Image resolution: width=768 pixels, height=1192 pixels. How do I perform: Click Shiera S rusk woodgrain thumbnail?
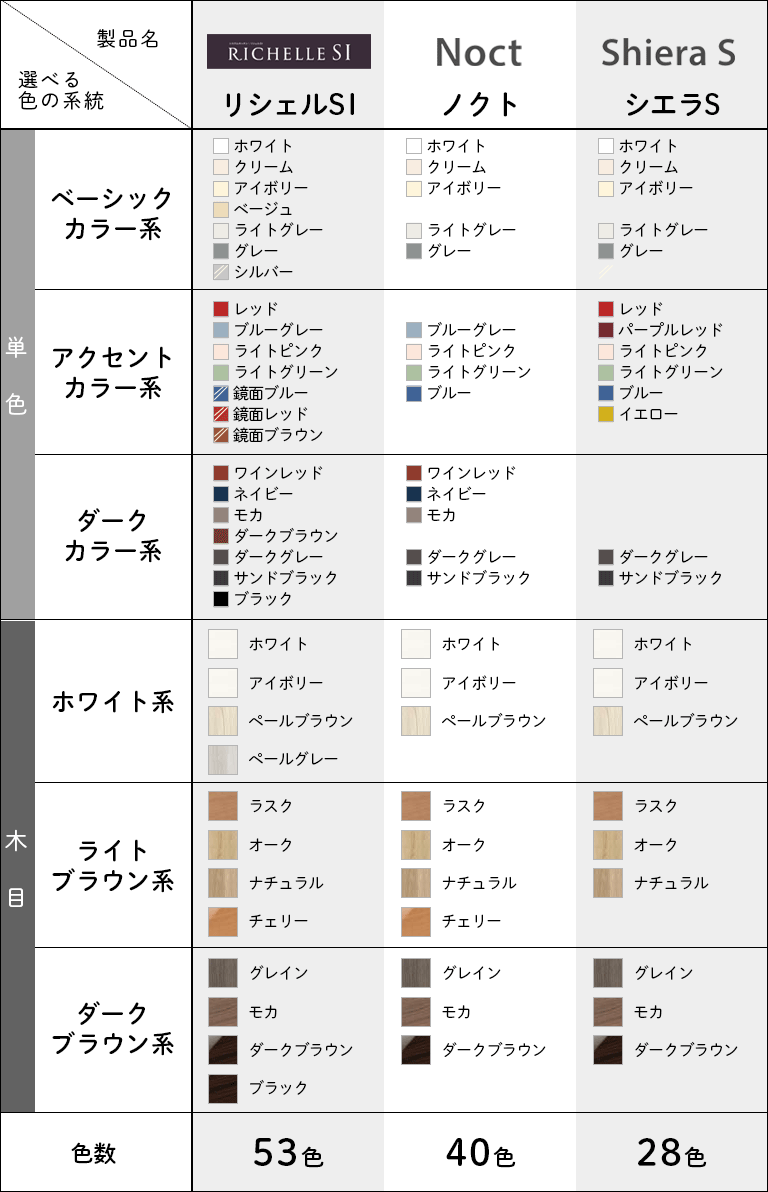pyautogui.click(x=608, y=807)
